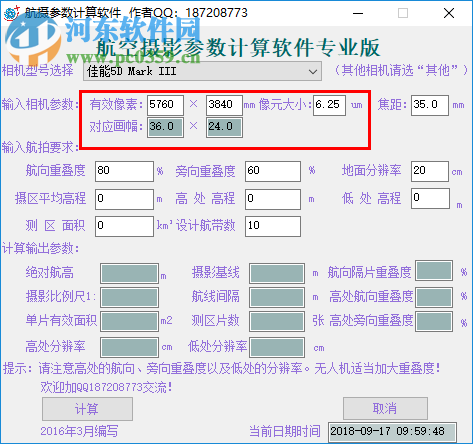Click the effective pixel width field 5760
This screenshot has height=444, width=473.
[165, 105]
